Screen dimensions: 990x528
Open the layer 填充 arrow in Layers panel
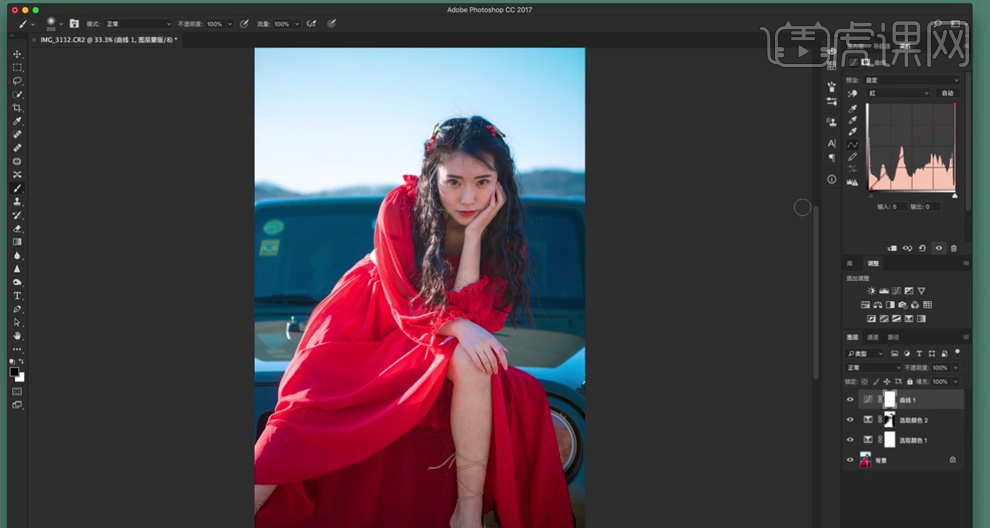(955, 381)
